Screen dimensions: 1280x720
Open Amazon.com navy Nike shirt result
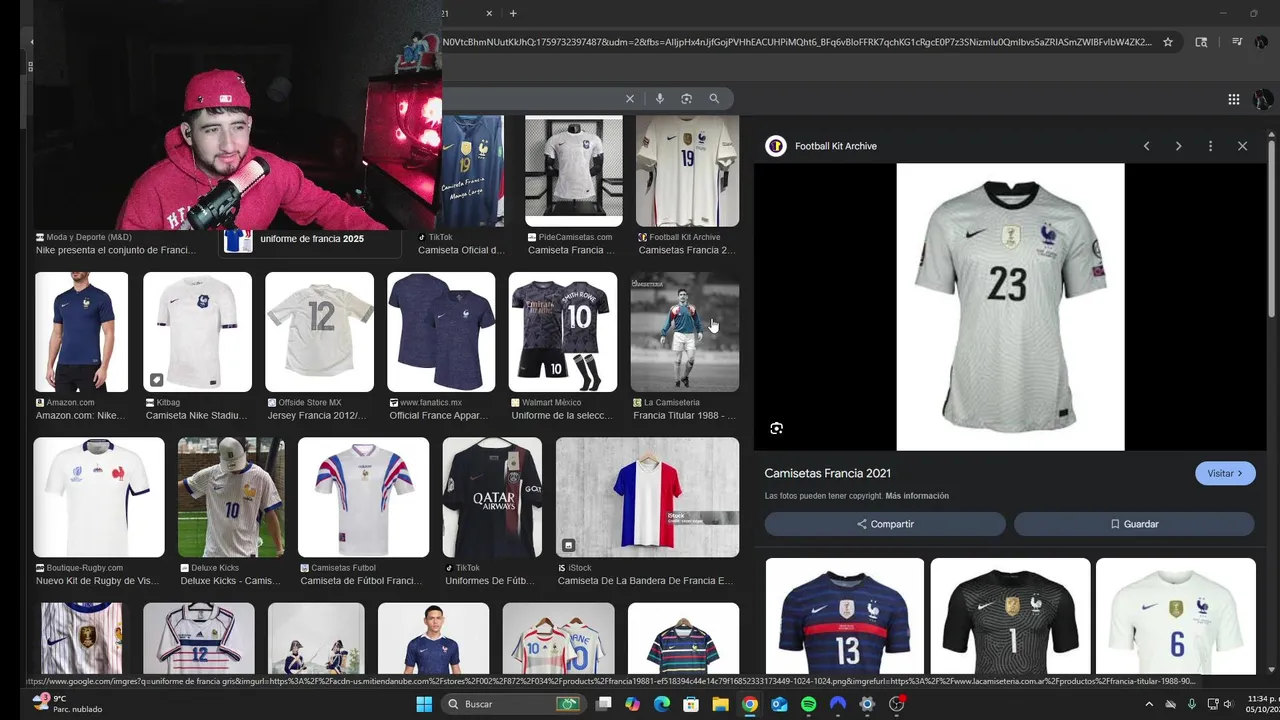[82, 332]
